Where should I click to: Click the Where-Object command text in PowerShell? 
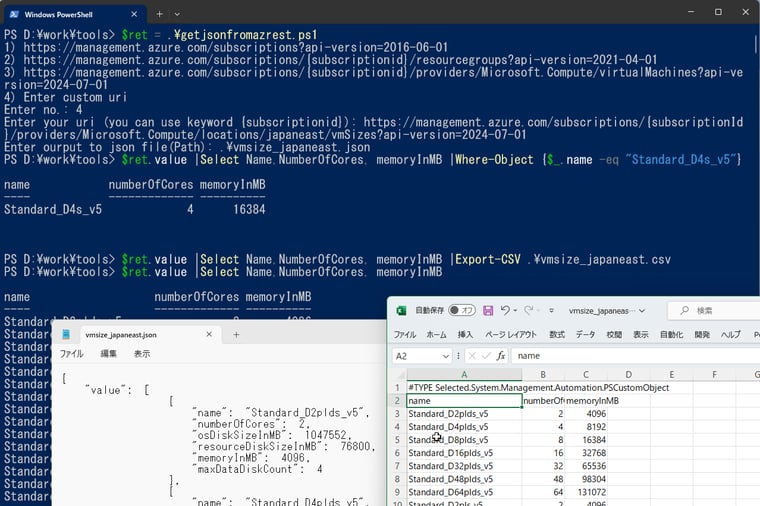[494, 160]
